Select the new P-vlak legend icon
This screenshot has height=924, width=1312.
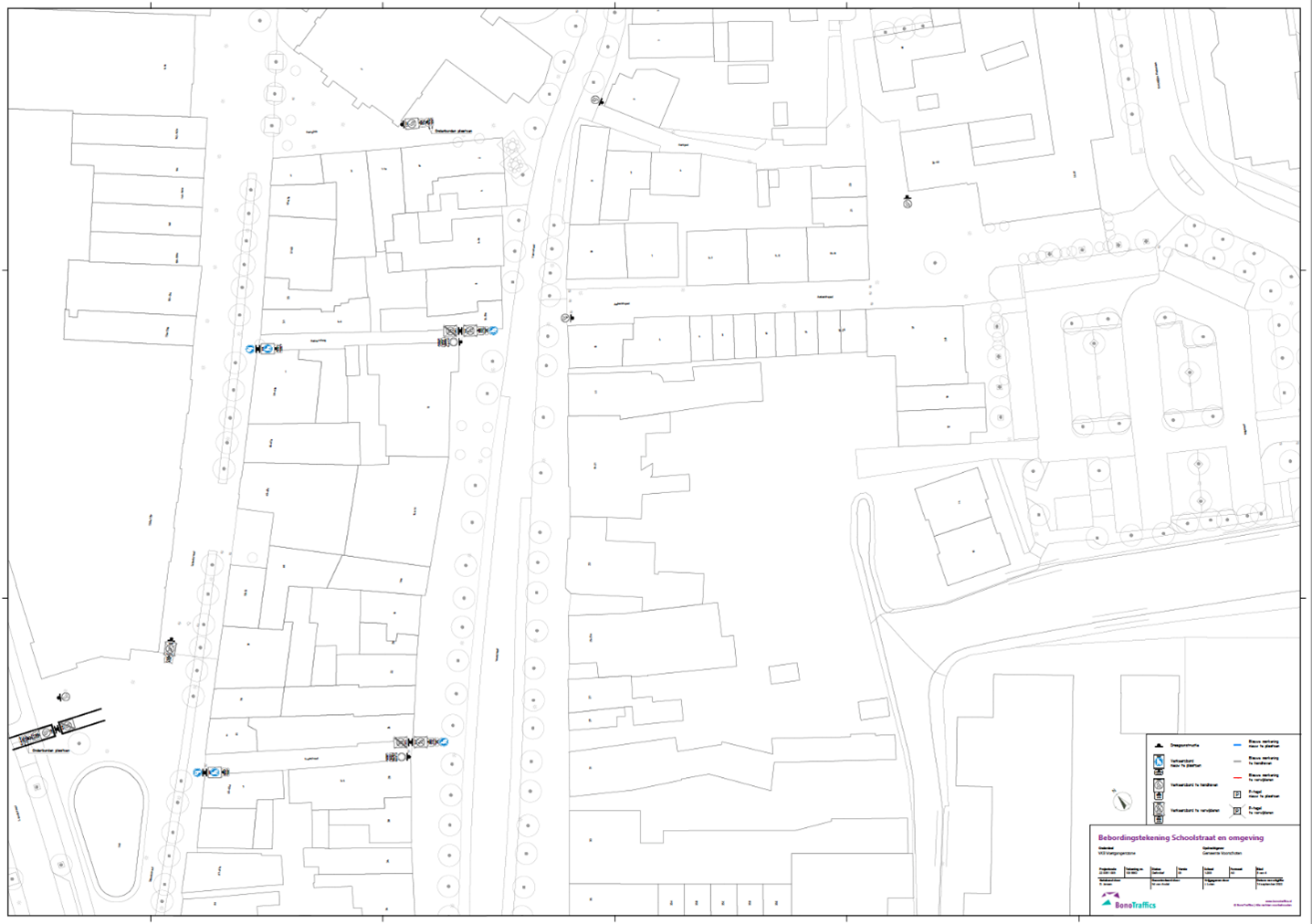pyautogui.click(x=1237, y=794)
